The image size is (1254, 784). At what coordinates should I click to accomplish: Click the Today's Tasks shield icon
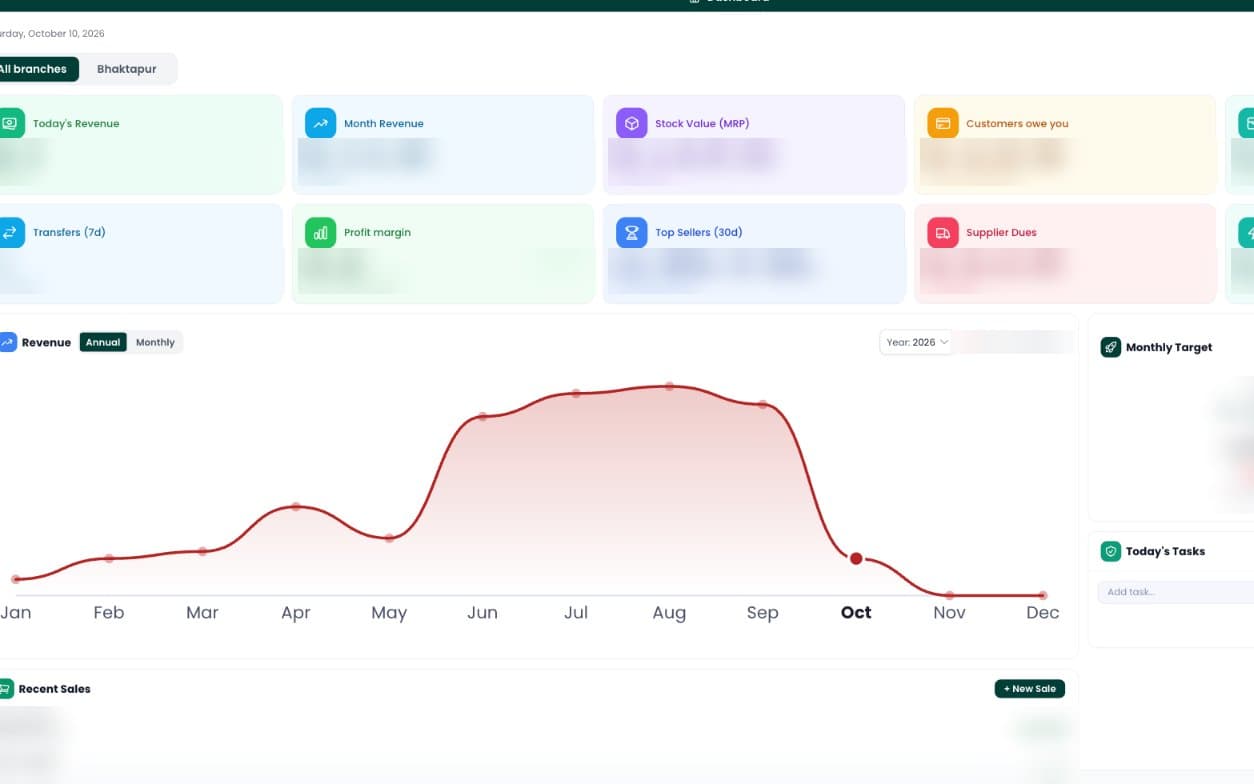[x=1110, y=551]
